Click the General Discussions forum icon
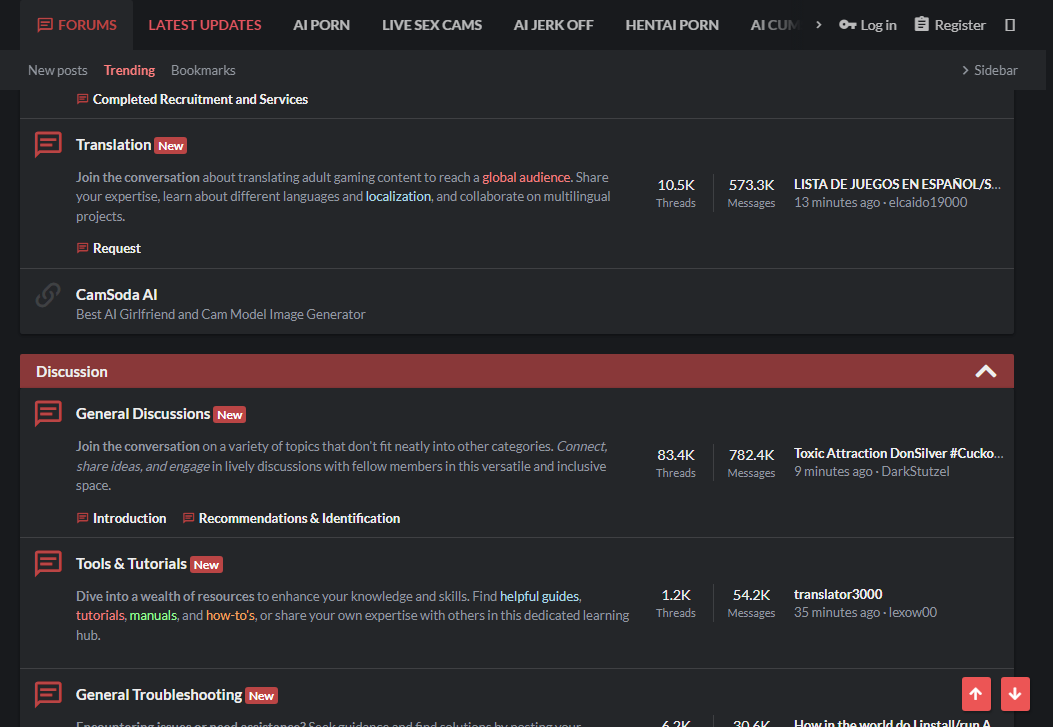This screenshot has width=1053, height=727. [48, 414]
